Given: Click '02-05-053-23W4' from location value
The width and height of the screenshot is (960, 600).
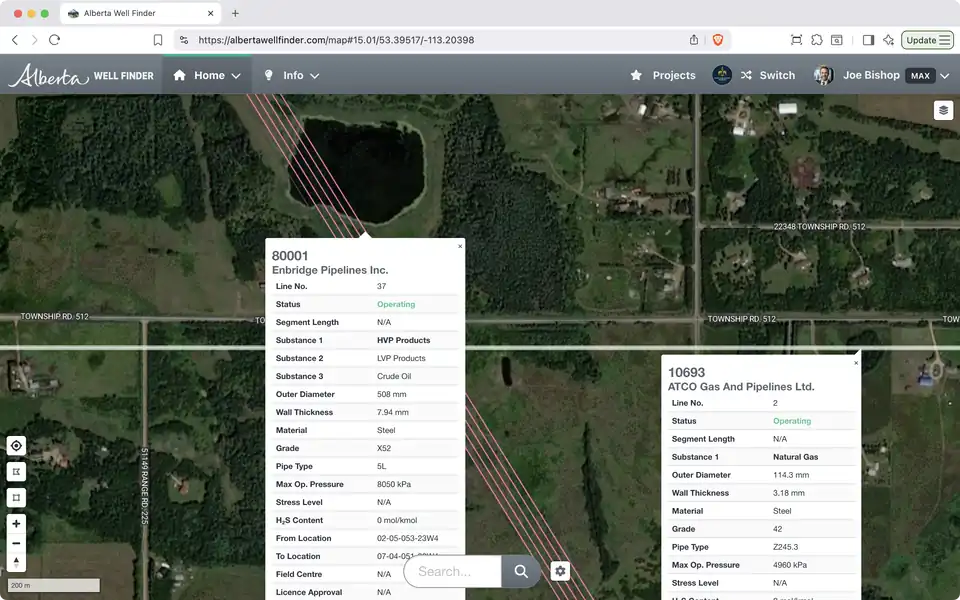Looking at the screenshot, I should (x=407, y=539).
